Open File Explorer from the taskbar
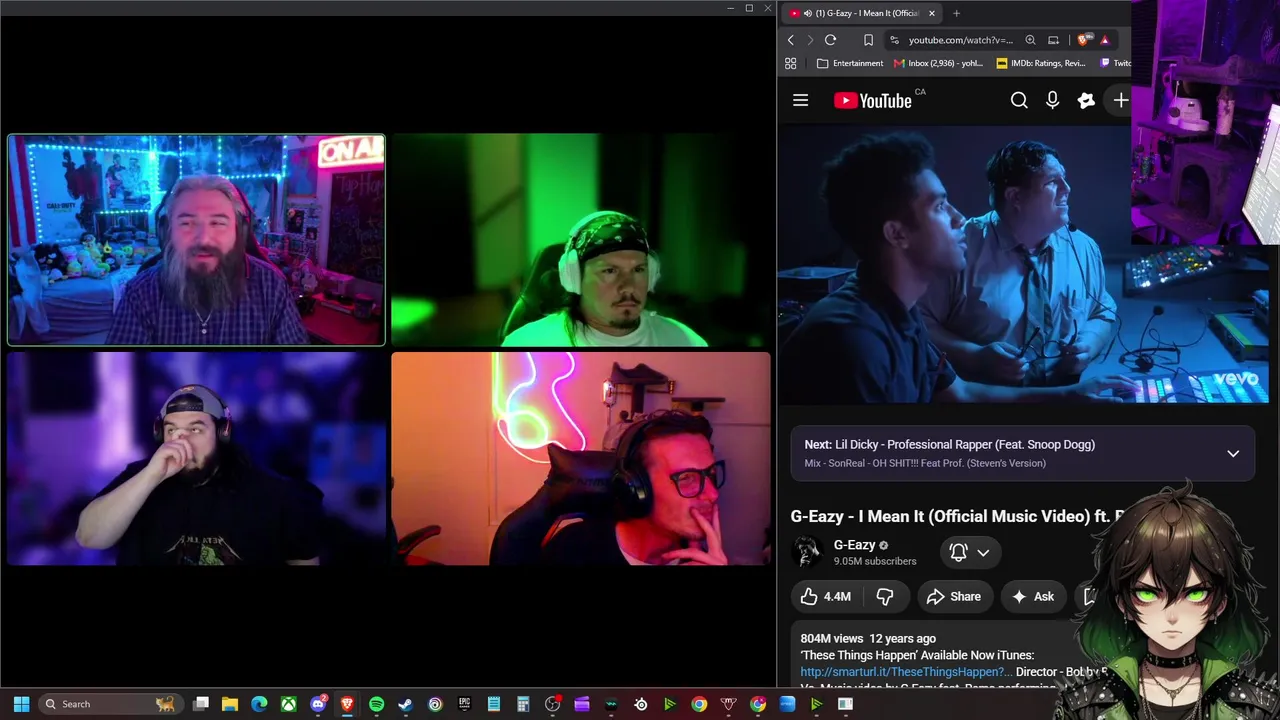 (x=229, y=704)
